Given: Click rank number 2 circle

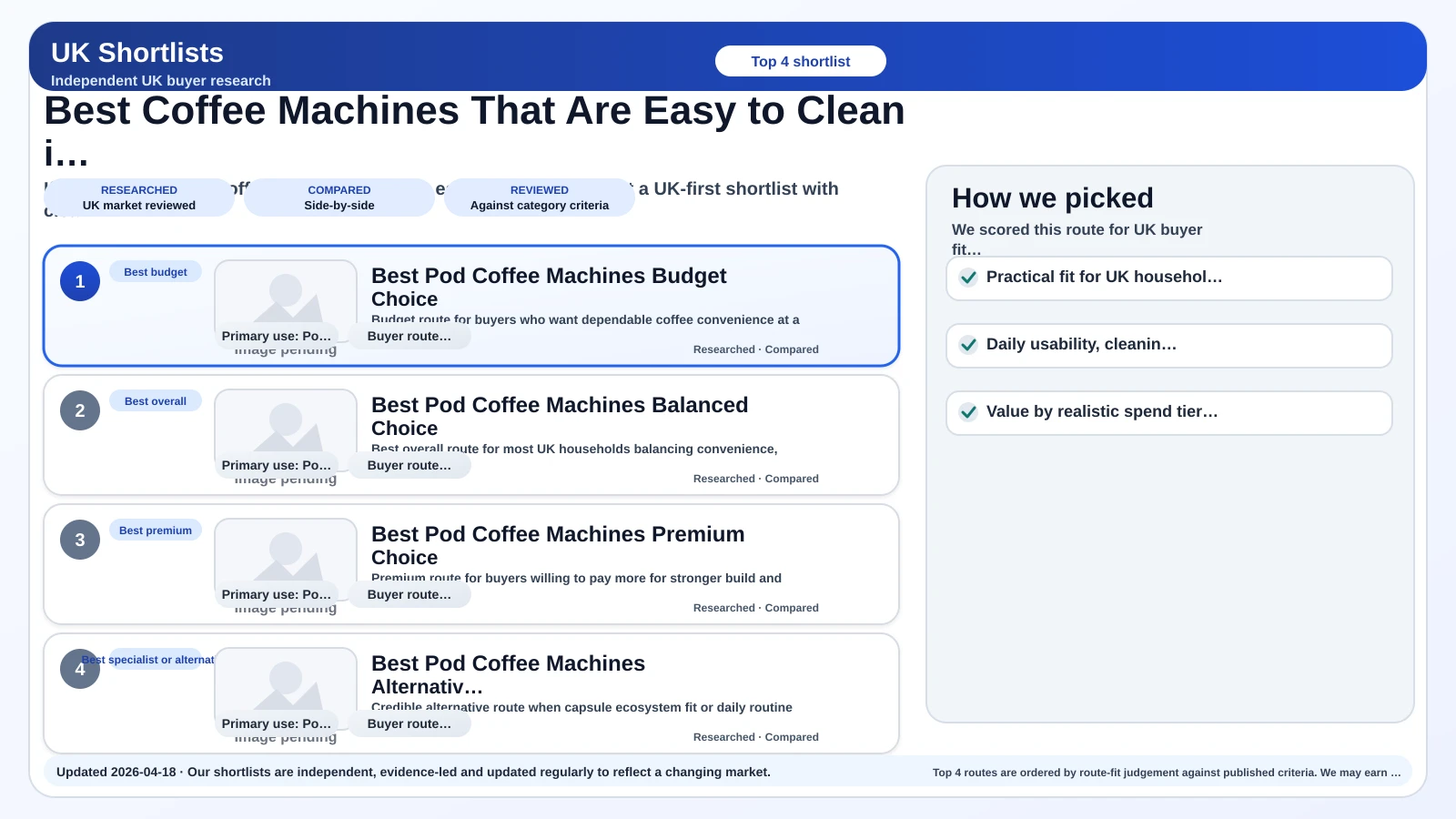Looking at the screenshot, I should tap(80, 410).
